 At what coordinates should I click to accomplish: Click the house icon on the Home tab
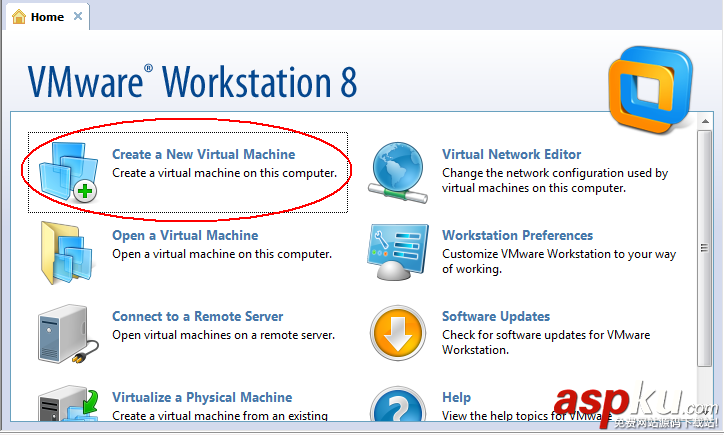click(x=19, y=17)
